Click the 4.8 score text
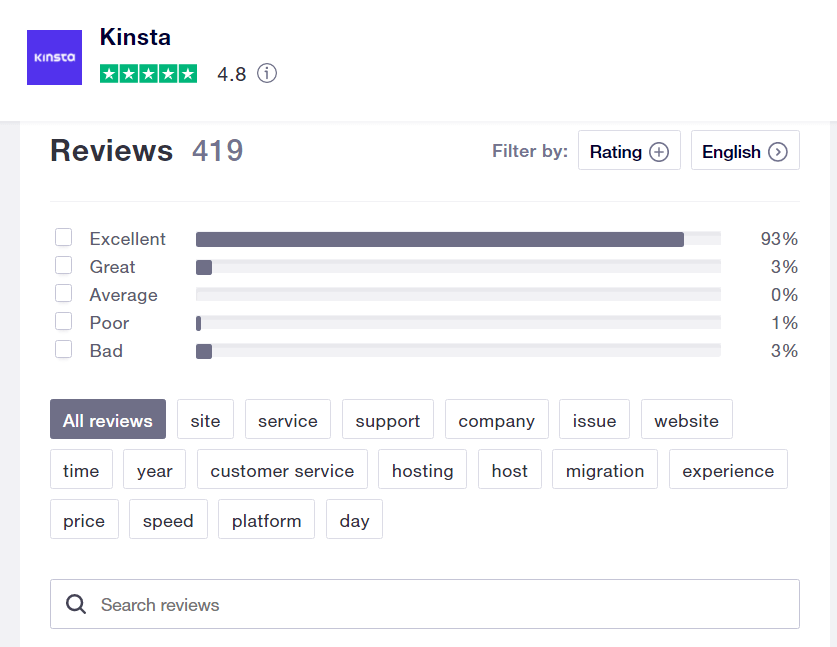 [x=232, y=74]
